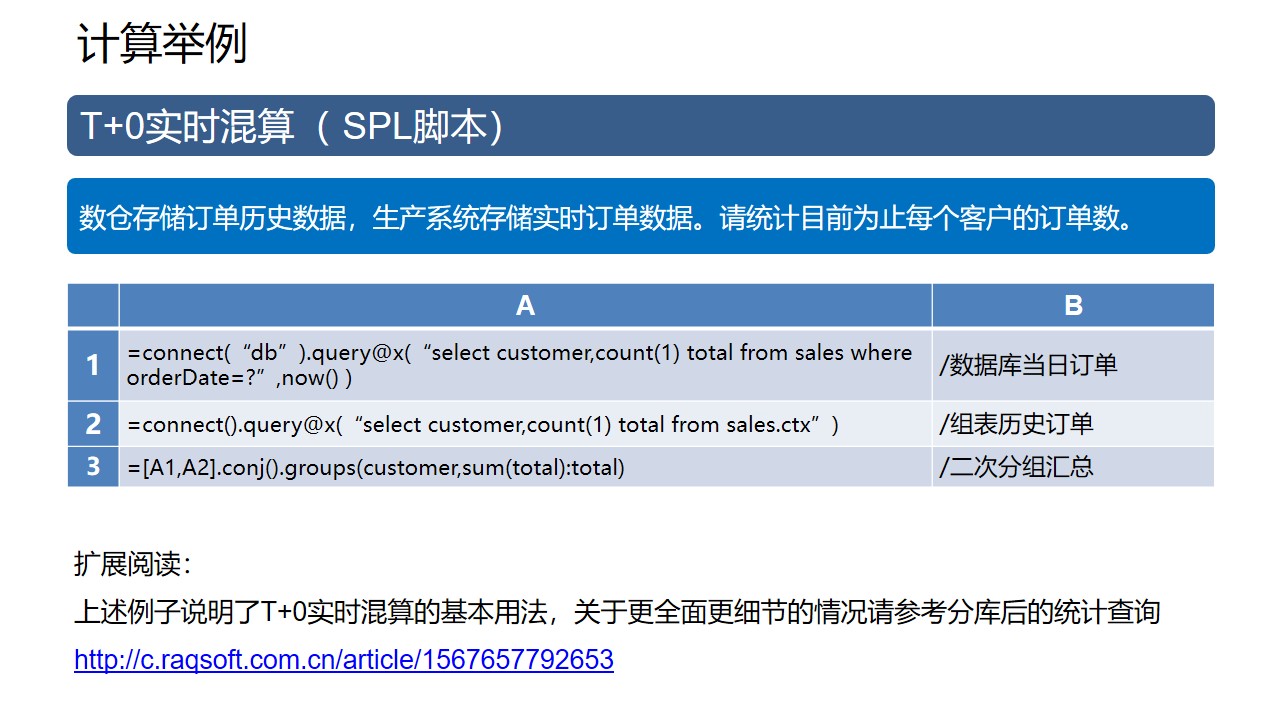This screenshot has width=1280, height=720.
Task: Select column header B in the table
Action: 1073,306
